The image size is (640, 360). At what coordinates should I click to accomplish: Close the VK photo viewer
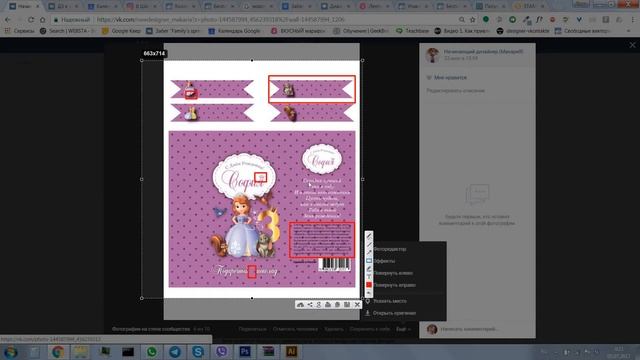pos(632,45)
